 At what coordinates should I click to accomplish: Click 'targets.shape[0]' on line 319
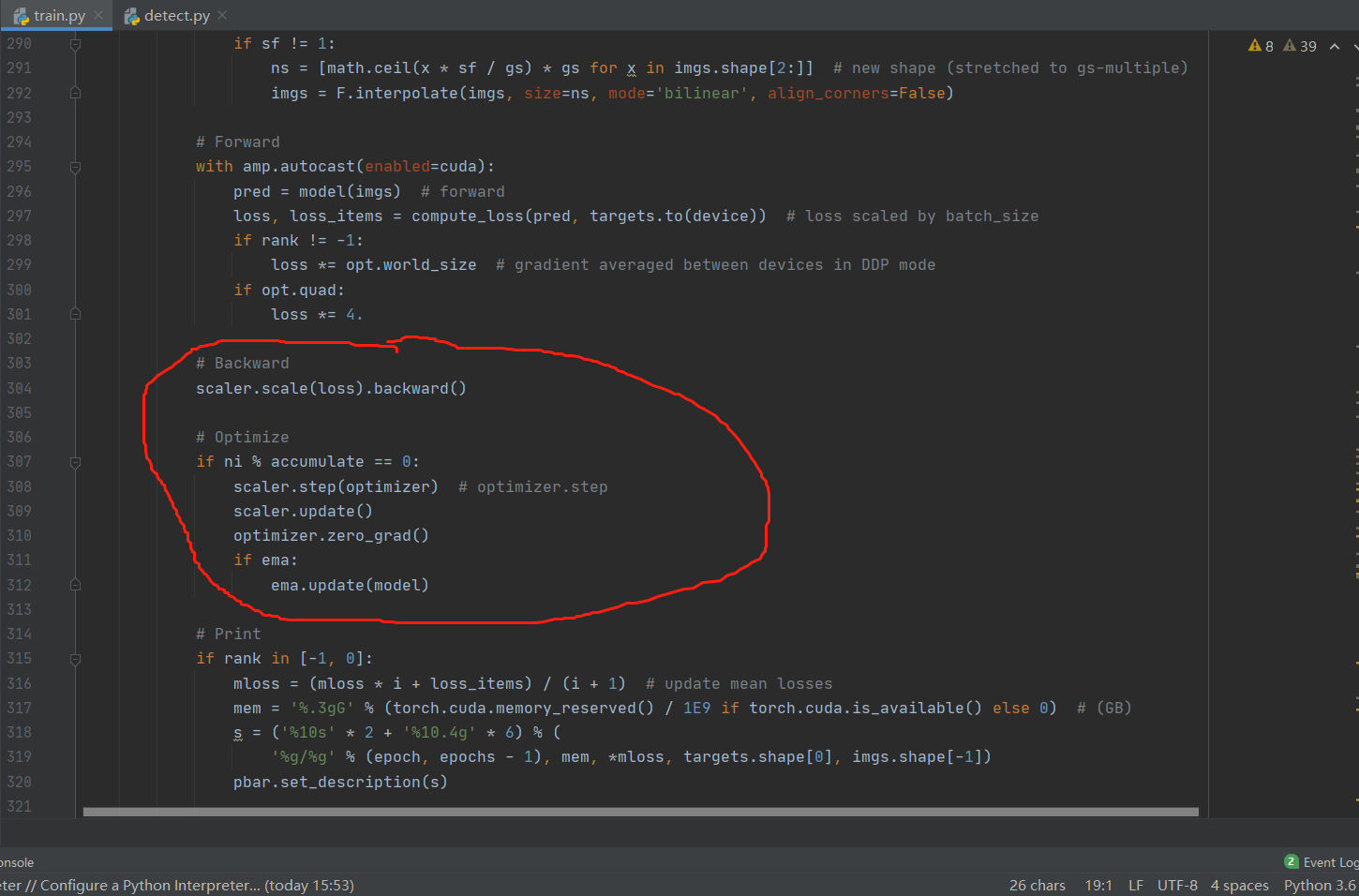click(x=757, y=756)
